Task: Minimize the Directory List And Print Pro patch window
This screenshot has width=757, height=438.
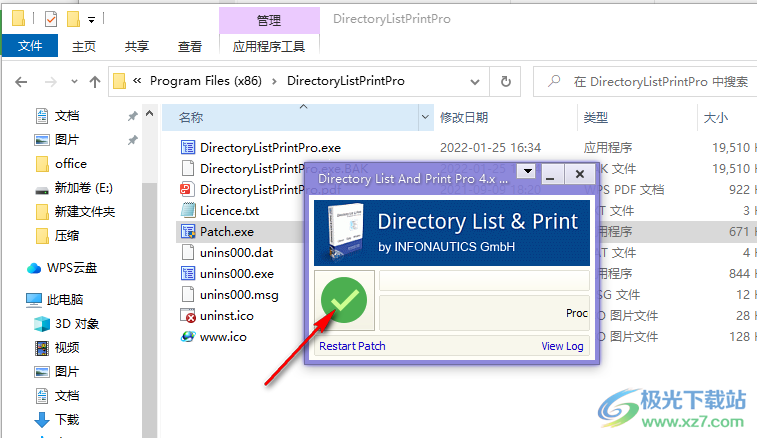Action: [x=550, y=174]
